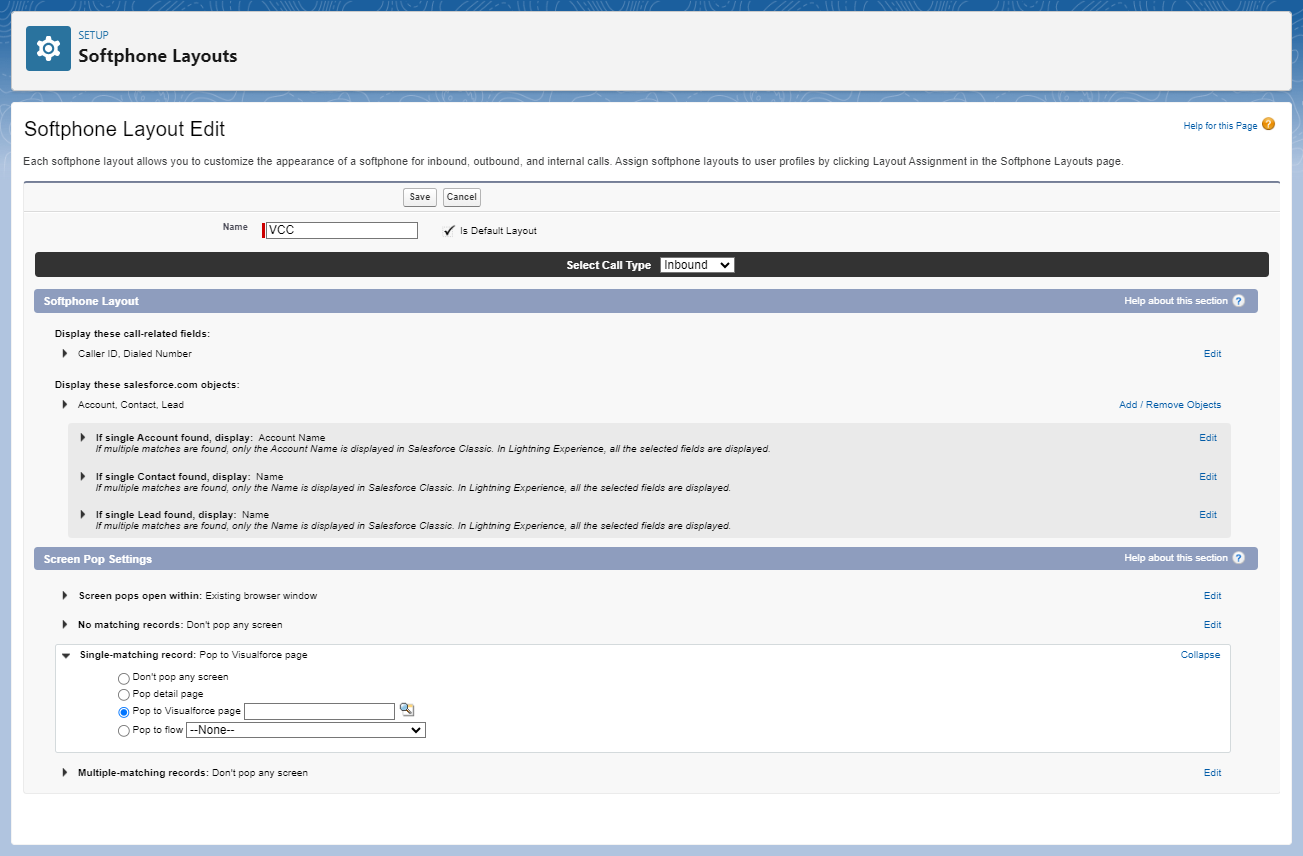The image size is (1303, 856).
Task: Open the Help for this Page link
Action: click(x=1220, y=126)
